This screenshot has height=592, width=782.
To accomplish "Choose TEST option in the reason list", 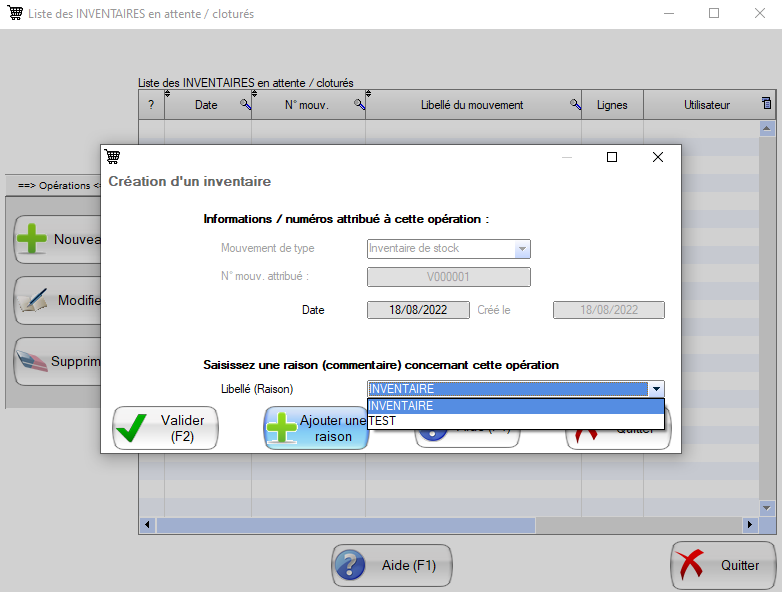I will point(515,421).
